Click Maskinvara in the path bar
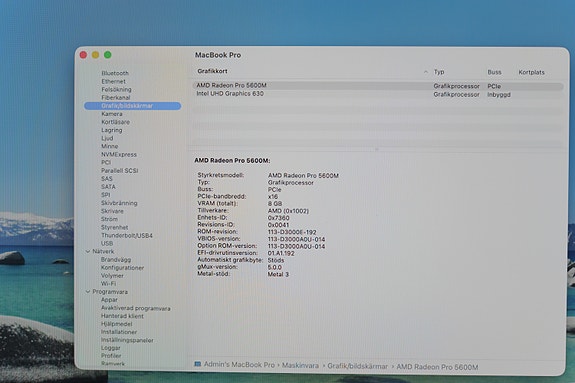Viewport: 575px width, 383px height. click(300, 366)
